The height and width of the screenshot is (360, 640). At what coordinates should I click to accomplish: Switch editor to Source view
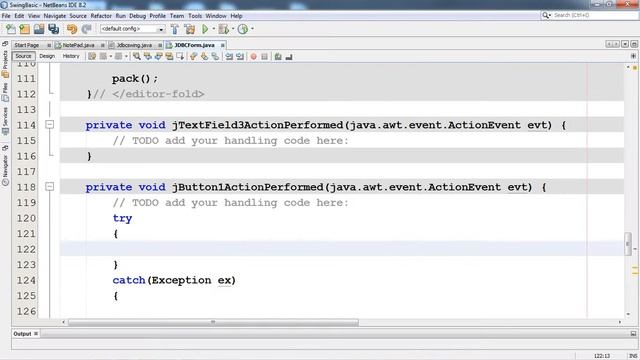point(23,56)
